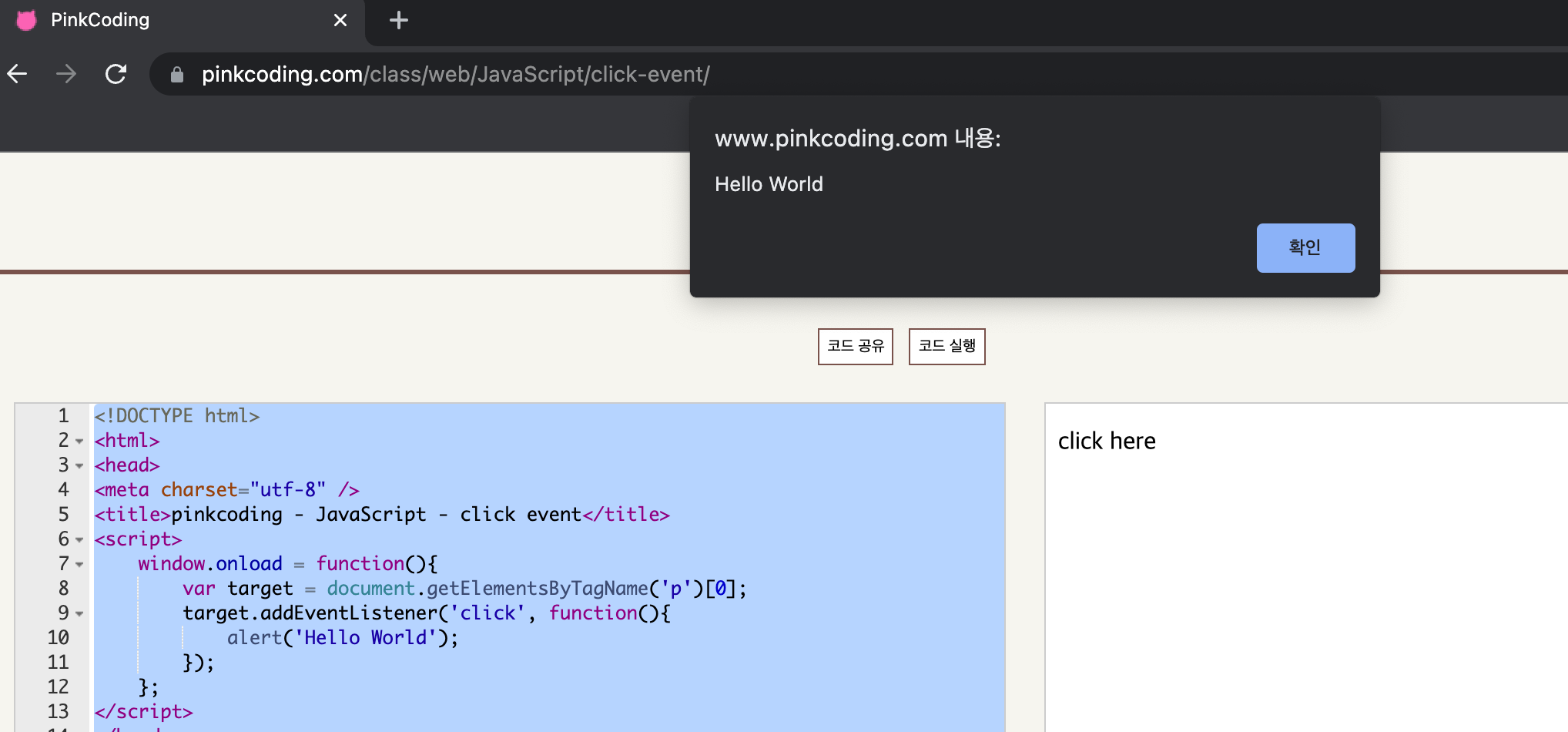The height and width of the screenshot is (732, 1568).
Task: Click the browser forward arrow
Action: pyautogui.click(x=66, y=74)
